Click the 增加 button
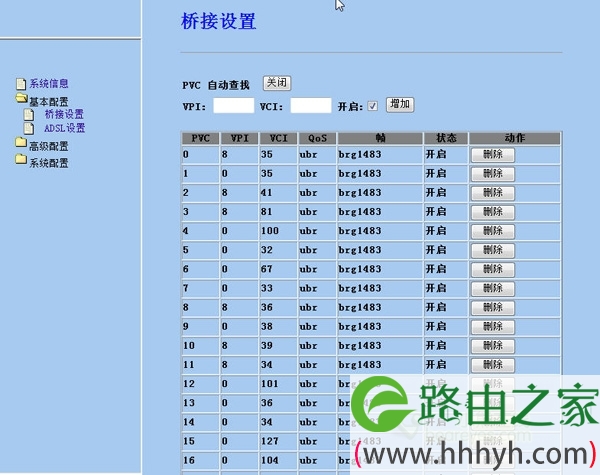Viewport: 600px width, 475px height. tap(400, 104)
